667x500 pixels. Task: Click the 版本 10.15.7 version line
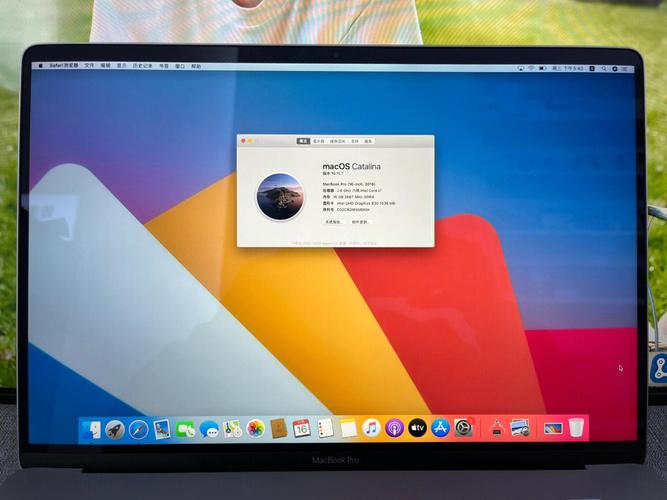coord(333,174)
